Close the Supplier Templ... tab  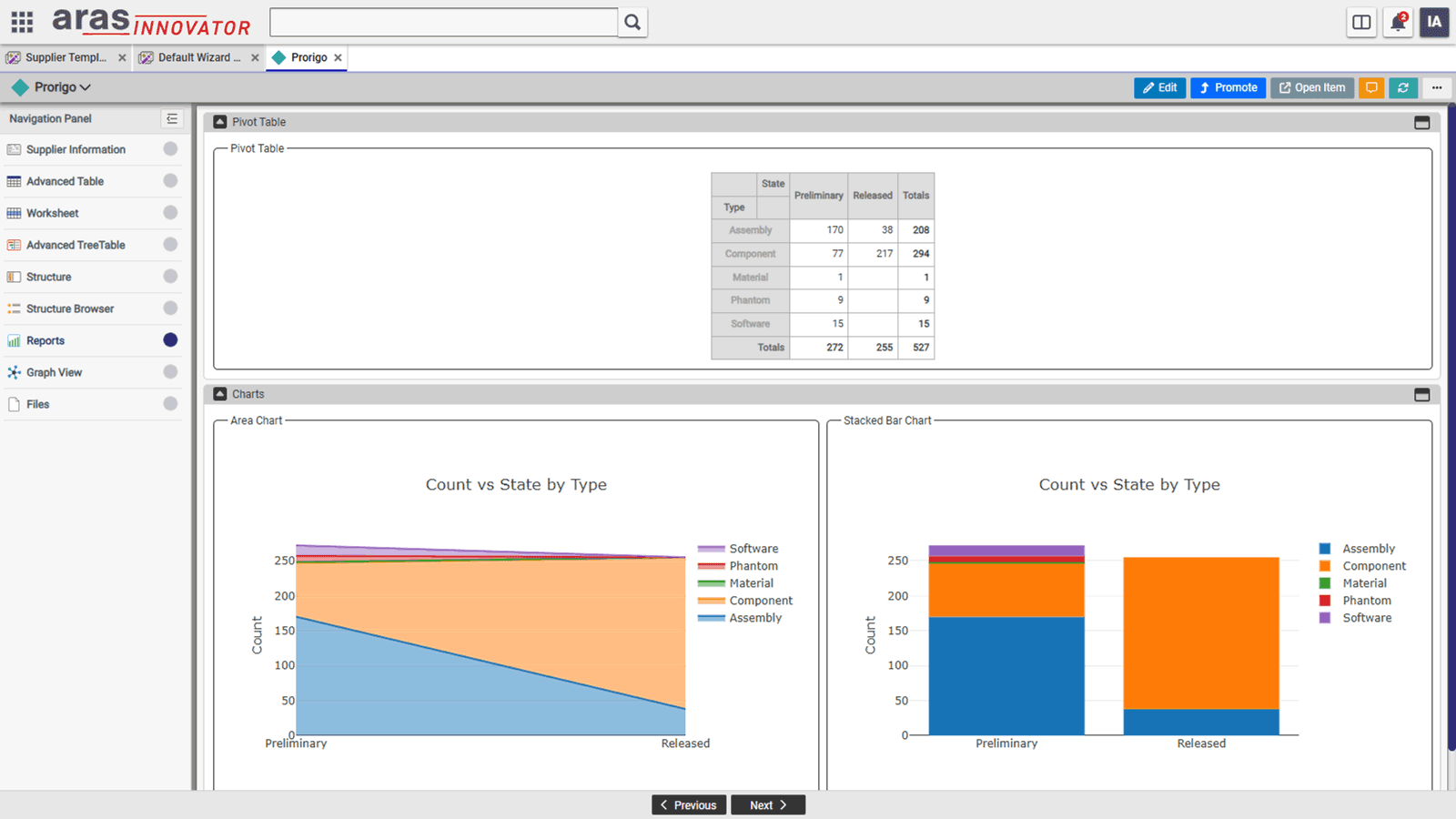coord(122,57)
